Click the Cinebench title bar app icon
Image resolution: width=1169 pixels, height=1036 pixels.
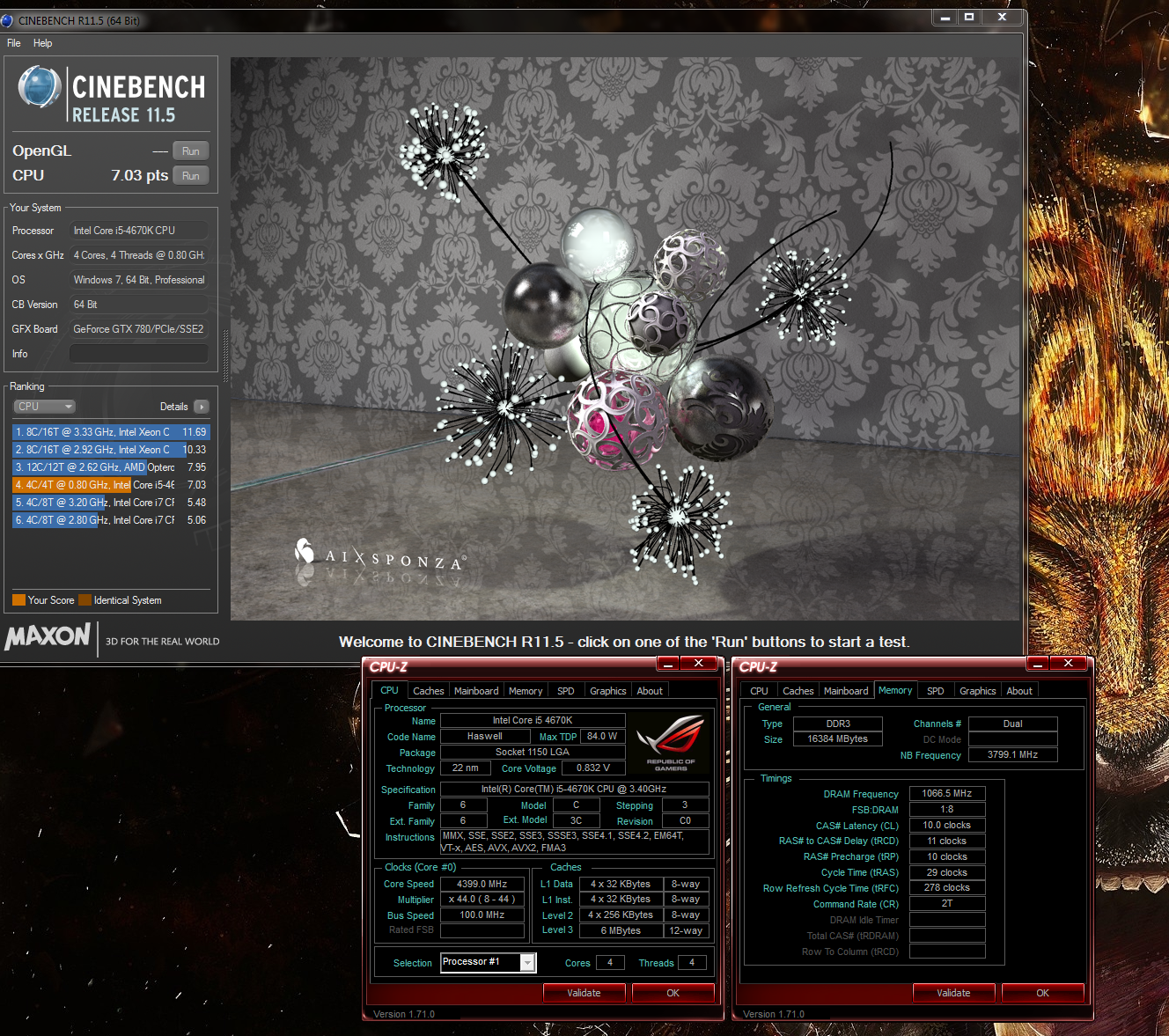tap(7, 20)
